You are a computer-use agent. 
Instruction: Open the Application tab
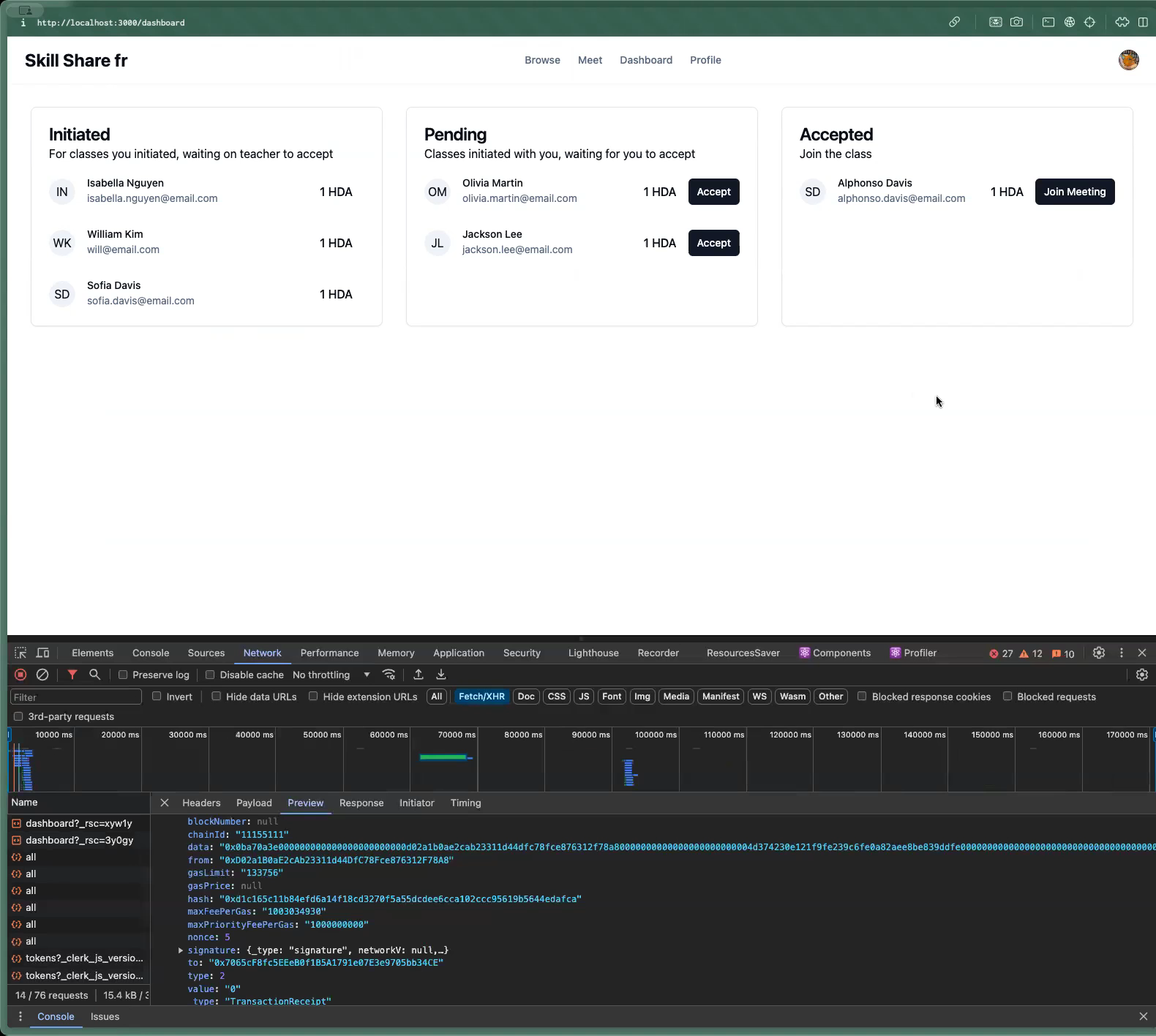tap(459, 653)
